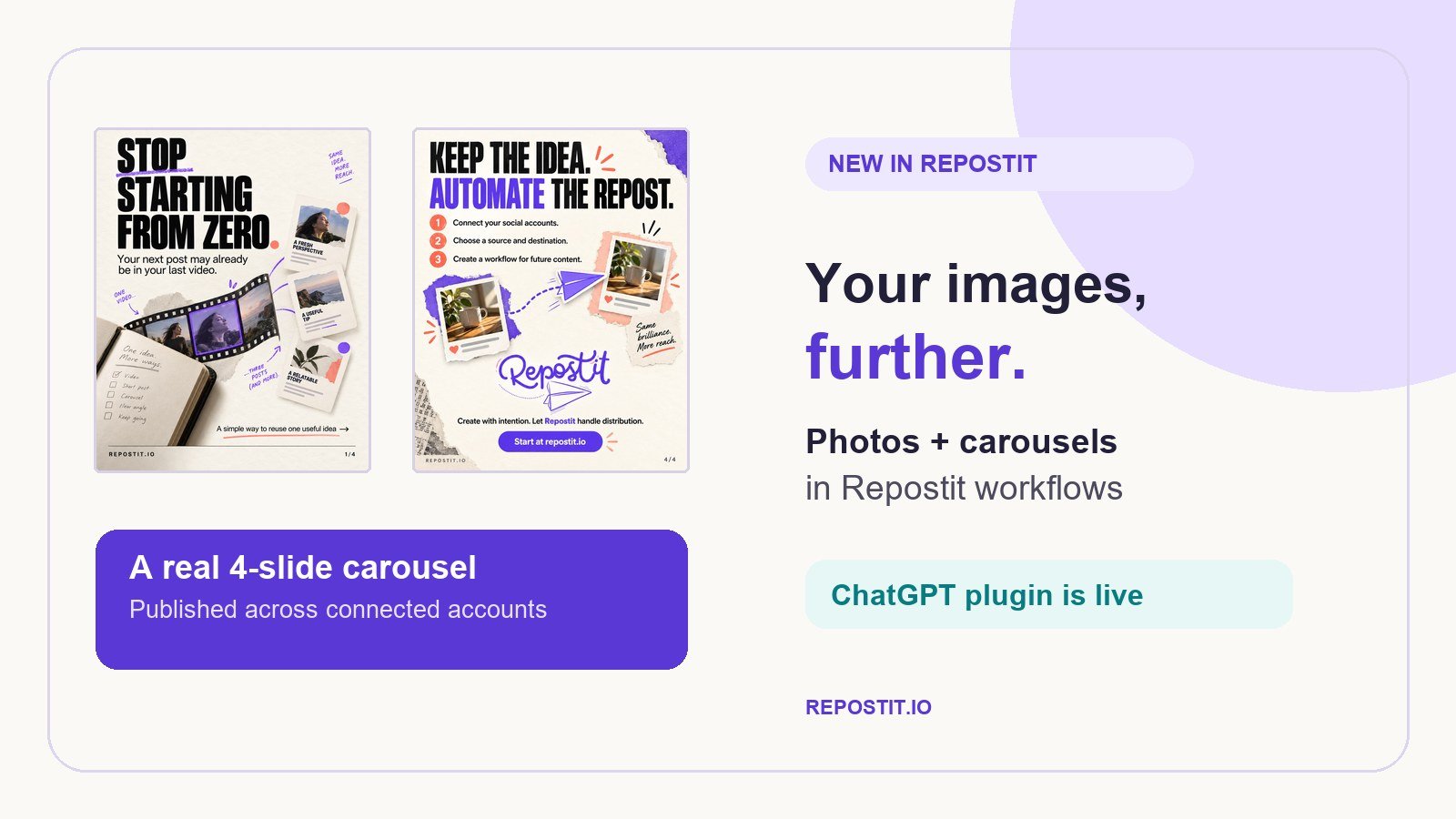Image resolution: width=1456 pixels, height=819 pixels.
Task: Click the 'Start at repostit.io' button in slide
Action: [550, 441]
